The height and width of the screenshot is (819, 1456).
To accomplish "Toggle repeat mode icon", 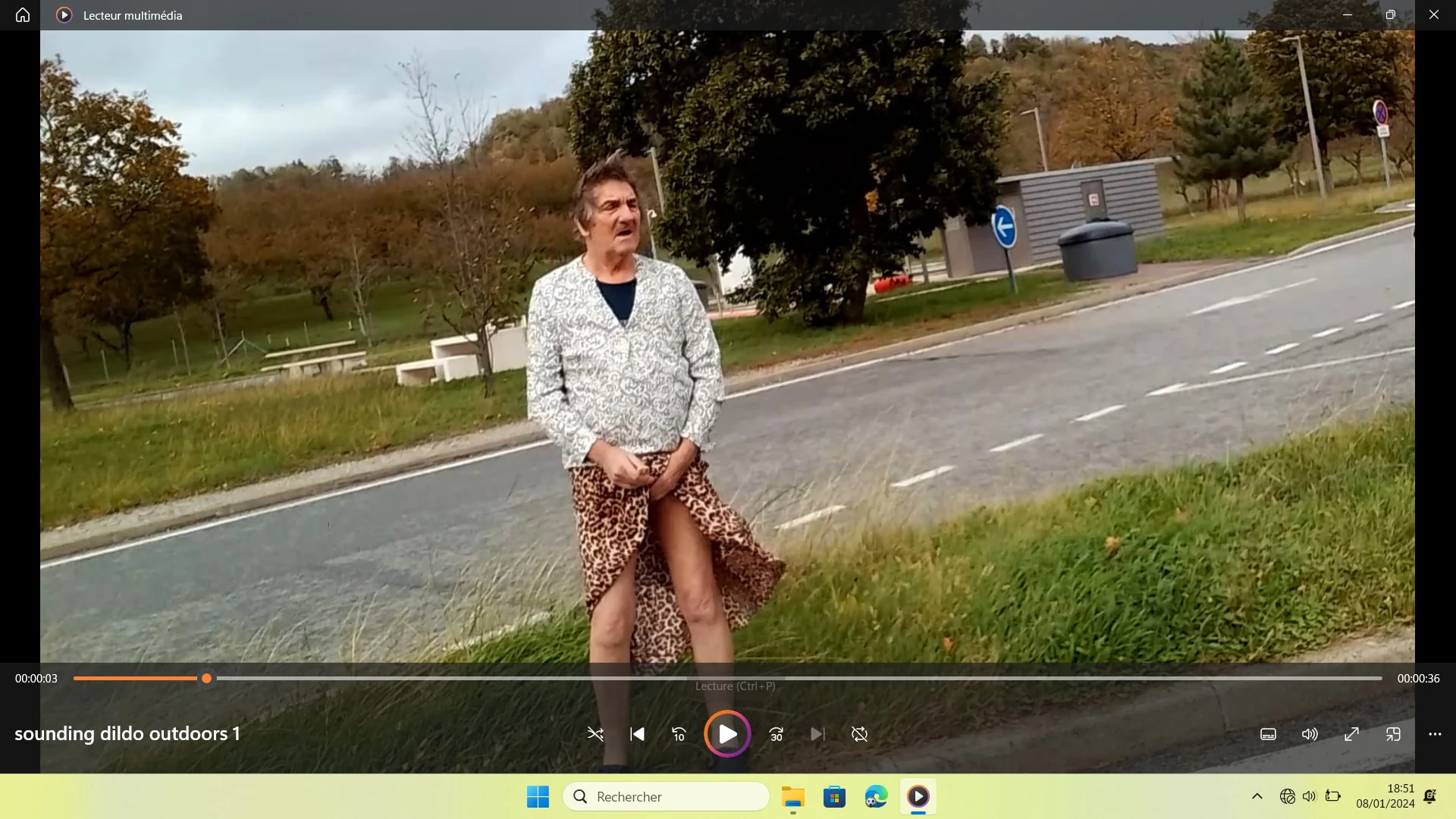I will click(859, 734).
